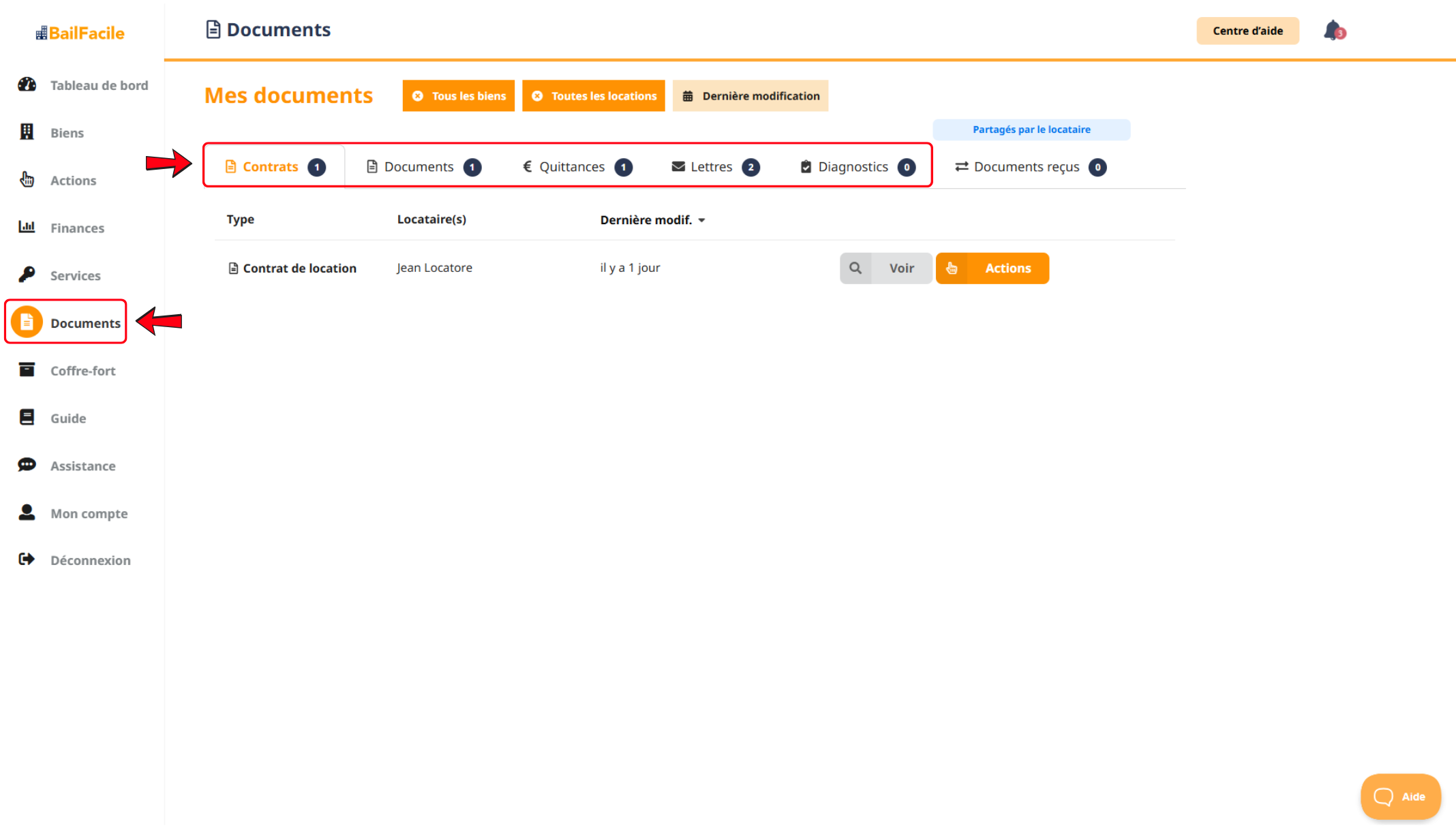Click the Diagnostics clipboard icon
1456x828 pixels.
pyautogui.click(x=806, y=167)
